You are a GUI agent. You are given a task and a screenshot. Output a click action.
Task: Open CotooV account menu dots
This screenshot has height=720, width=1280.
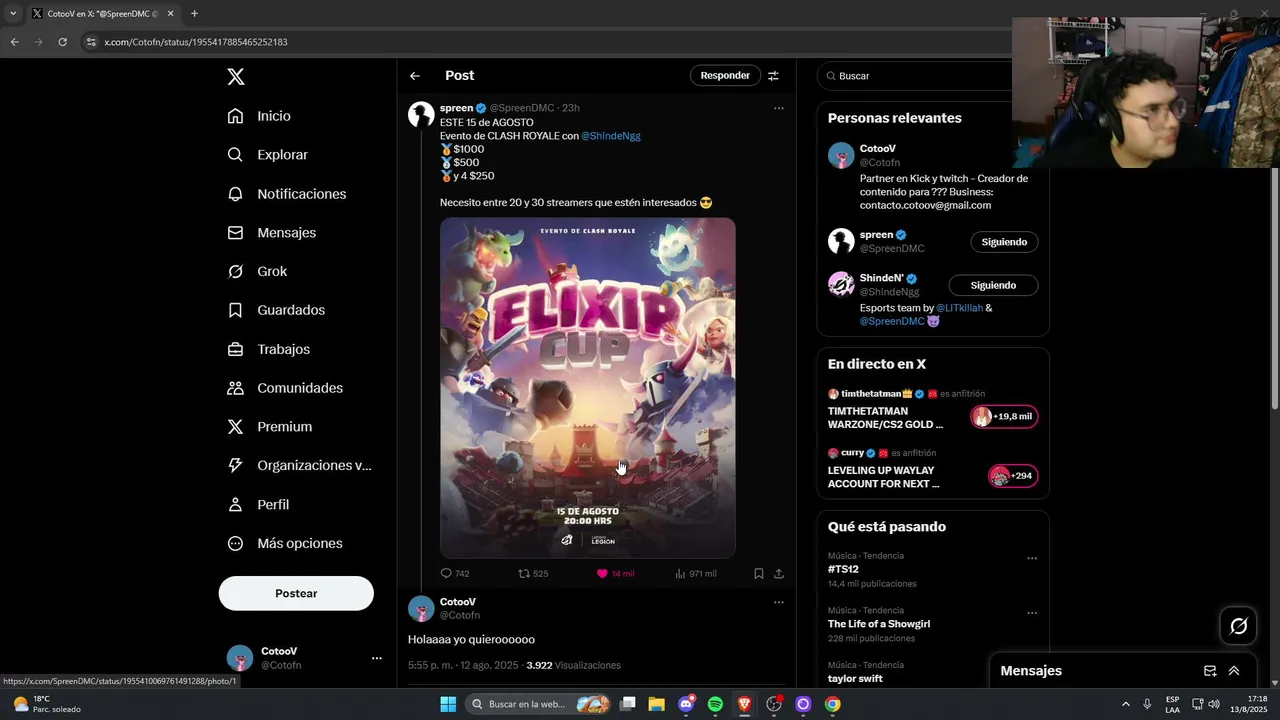coord(377,658)
